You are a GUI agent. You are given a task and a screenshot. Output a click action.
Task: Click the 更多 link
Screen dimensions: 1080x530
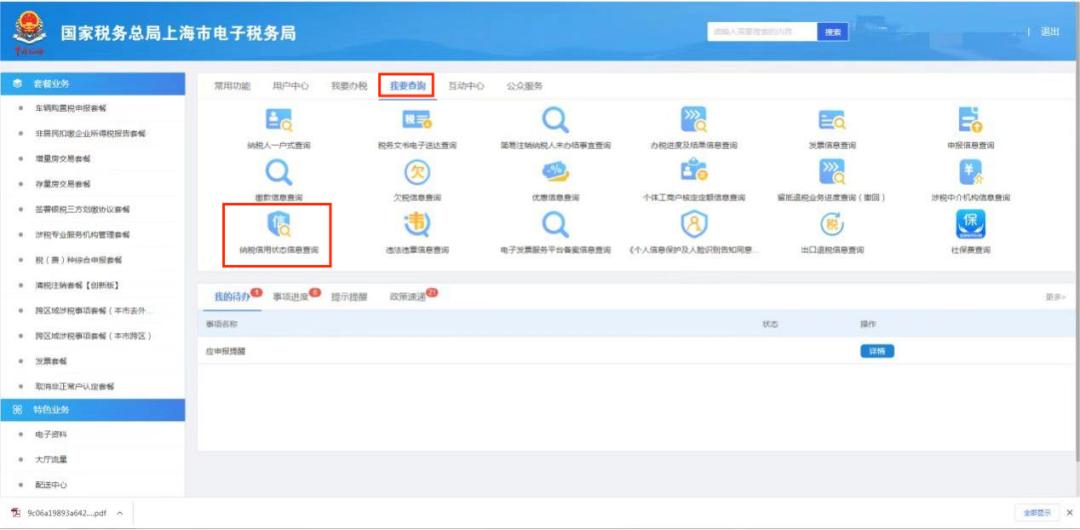[x=1055, y=297]
